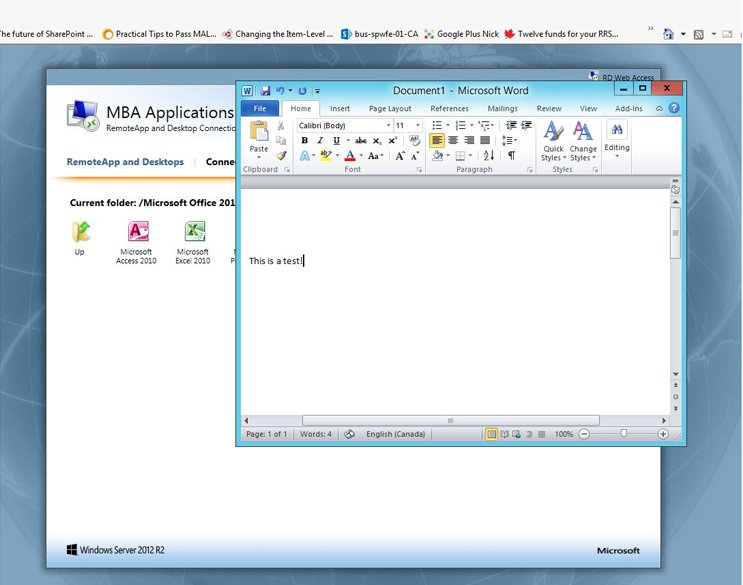Toggle Show/Hide paragraph marks
The width and height of the screenshot is (743, 585).
(512, 155)
